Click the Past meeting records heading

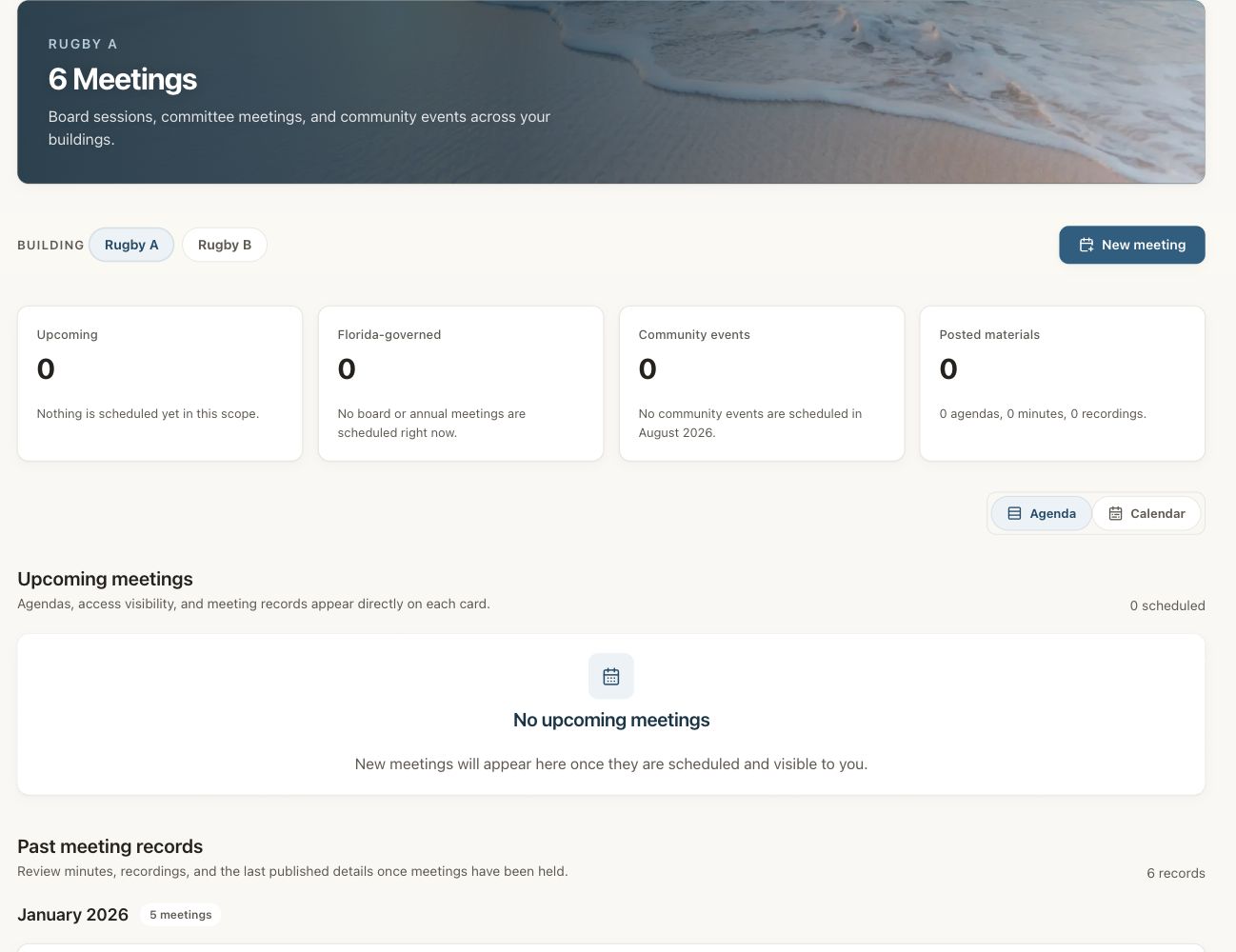110,846
